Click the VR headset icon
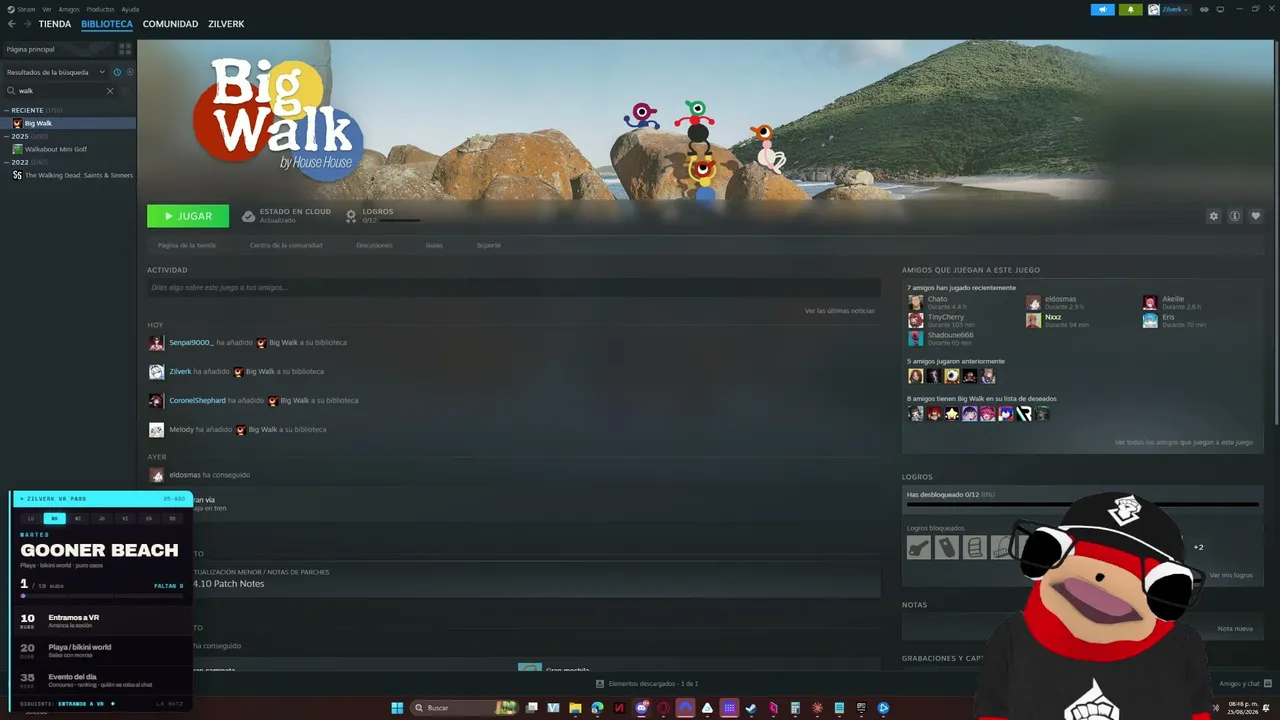The width and height of the screenshot is (1280, 720). pyautogui.click(x=1205, y=10)
